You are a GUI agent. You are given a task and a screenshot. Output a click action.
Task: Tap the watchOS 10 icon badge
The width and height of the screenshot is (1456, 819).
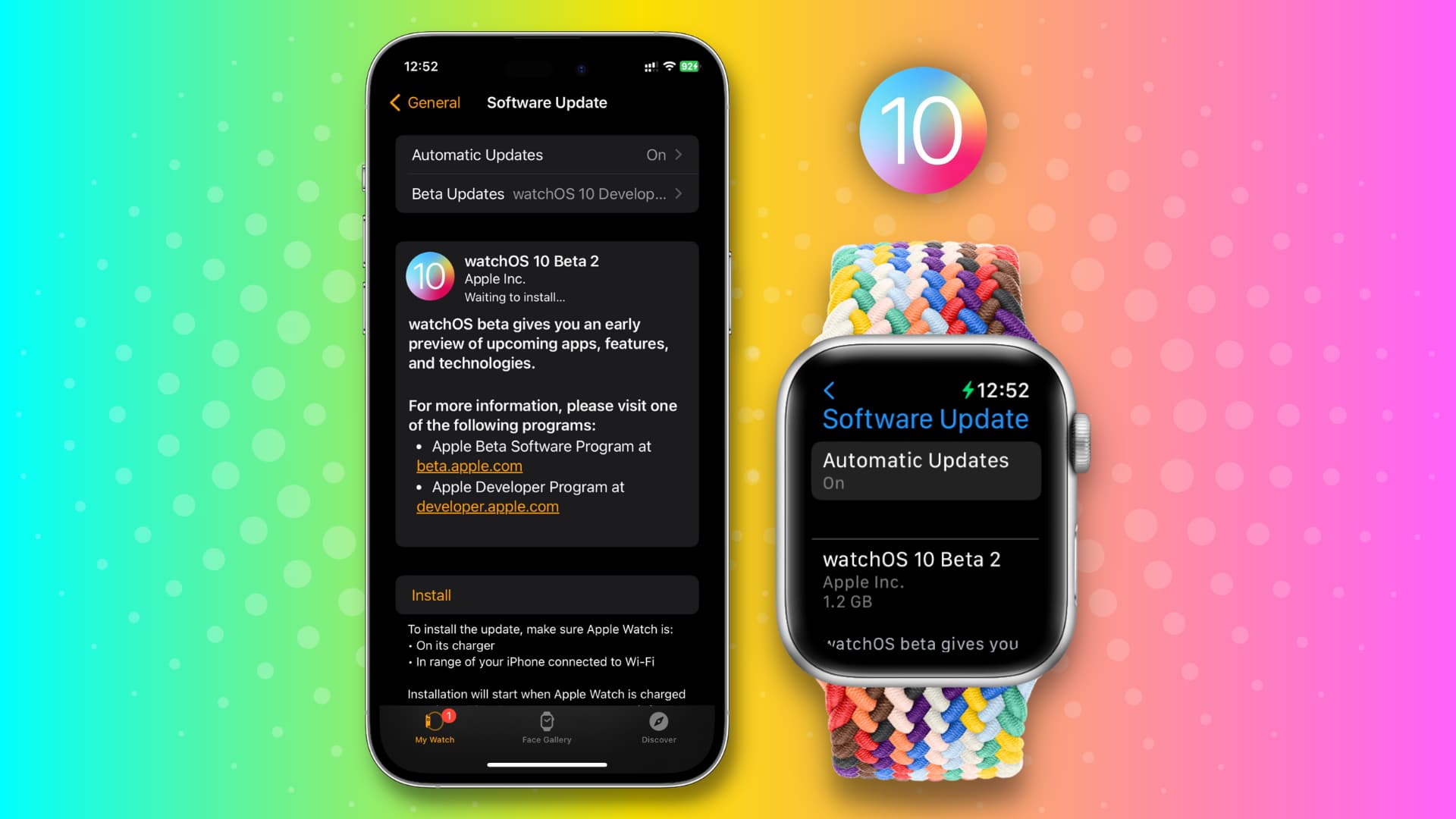pyautogui.click(x=922, y=128)
